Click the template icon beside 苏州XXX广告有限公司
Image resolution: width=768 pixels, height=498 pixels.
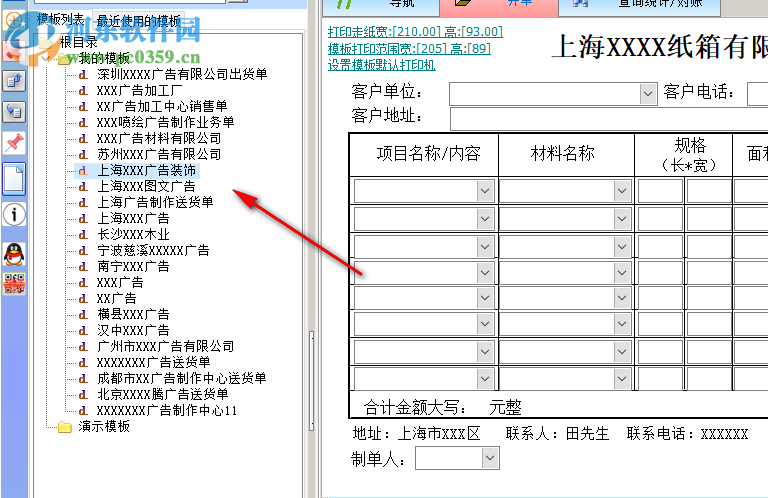(x=83, y=155)
